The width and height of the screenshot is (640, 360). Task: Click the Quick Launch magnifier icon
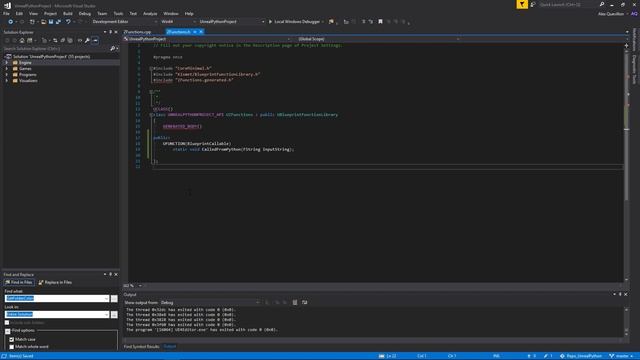pos(602,4)
